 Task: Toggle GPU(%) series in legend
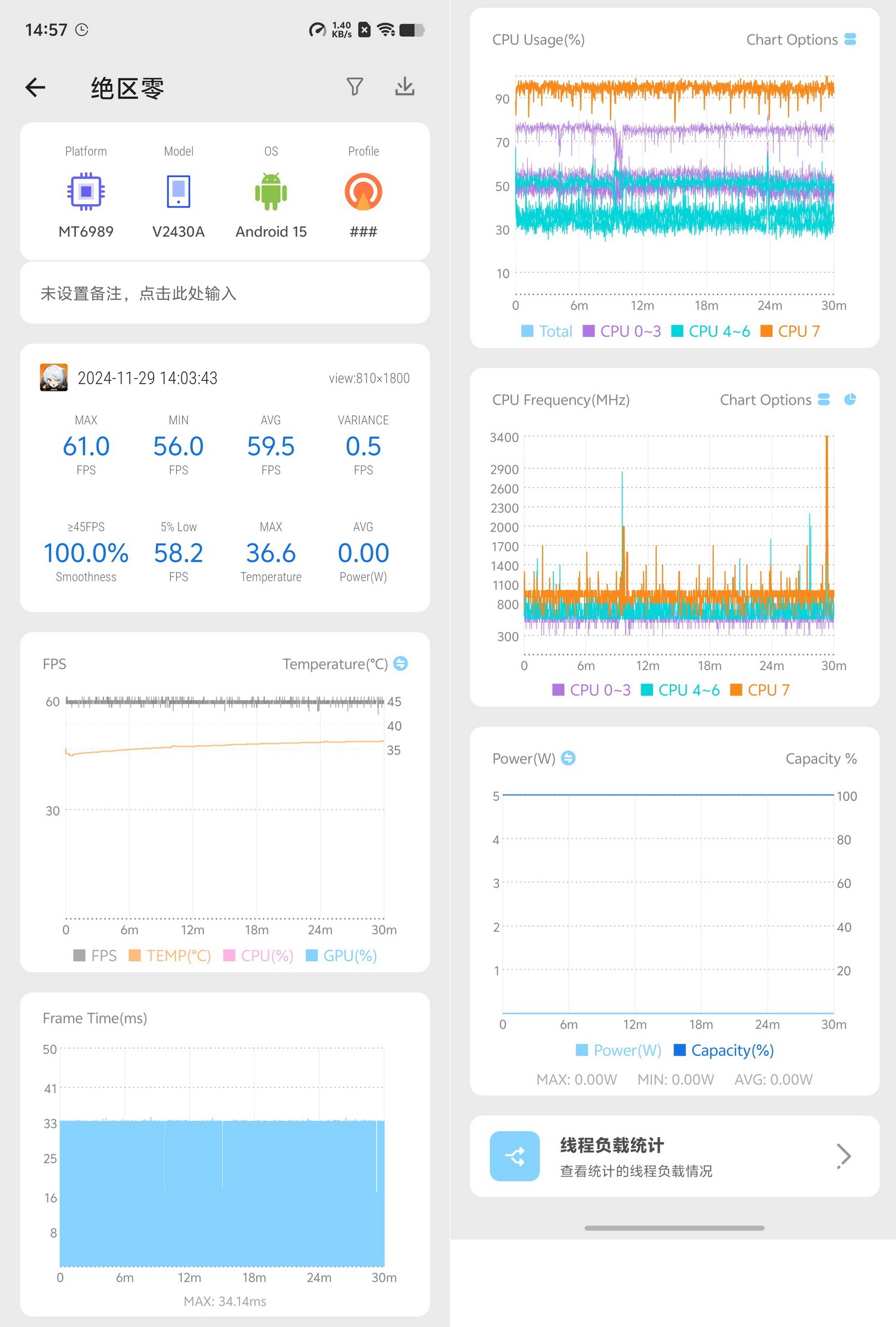[x=342, y=956]
